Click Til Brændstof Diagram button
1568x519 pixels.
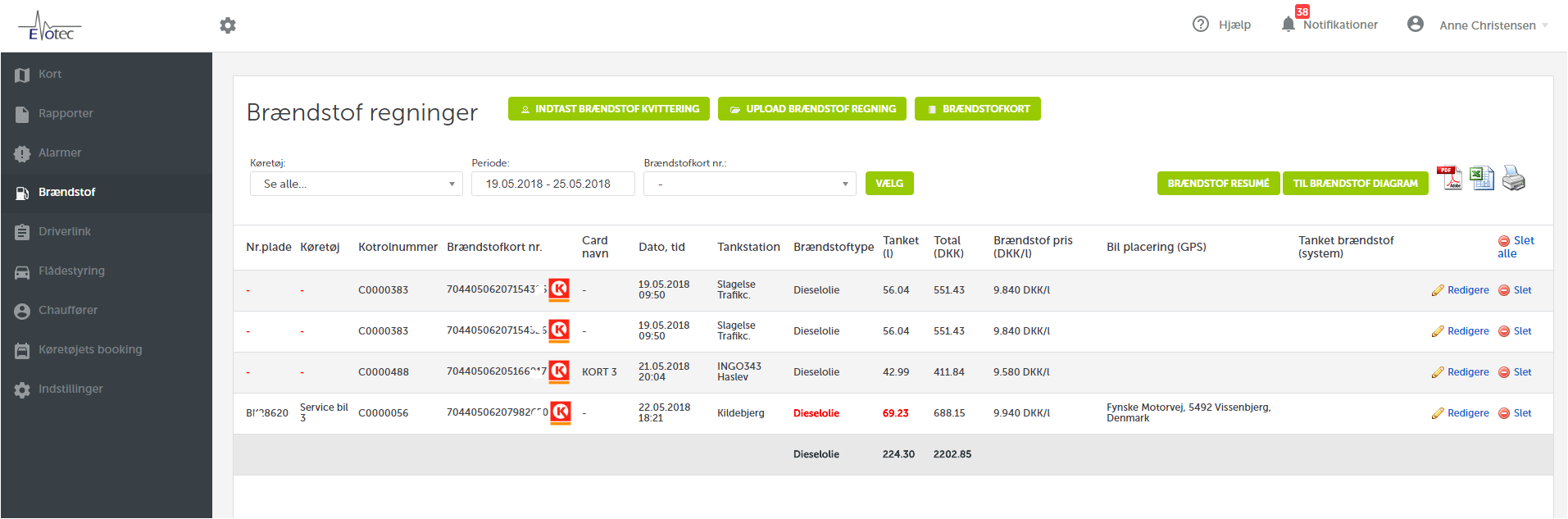[1356, 184]
